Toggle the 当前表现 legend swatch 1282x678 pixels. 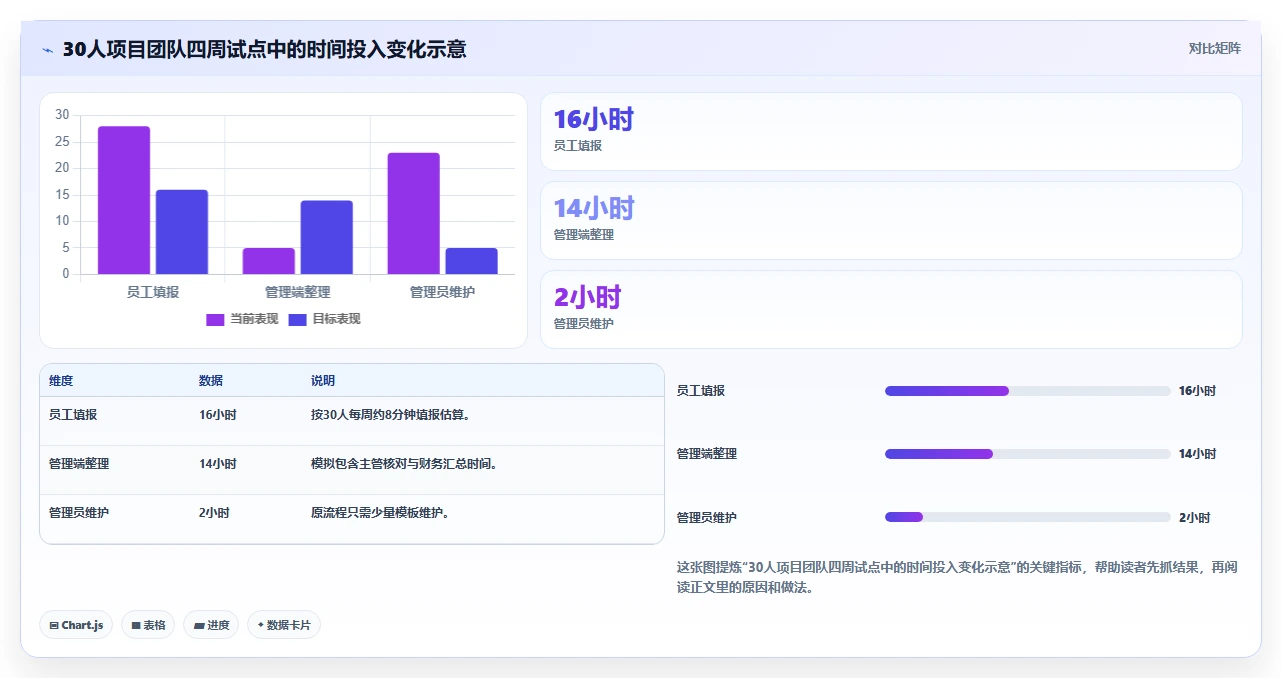pos(215,319)
